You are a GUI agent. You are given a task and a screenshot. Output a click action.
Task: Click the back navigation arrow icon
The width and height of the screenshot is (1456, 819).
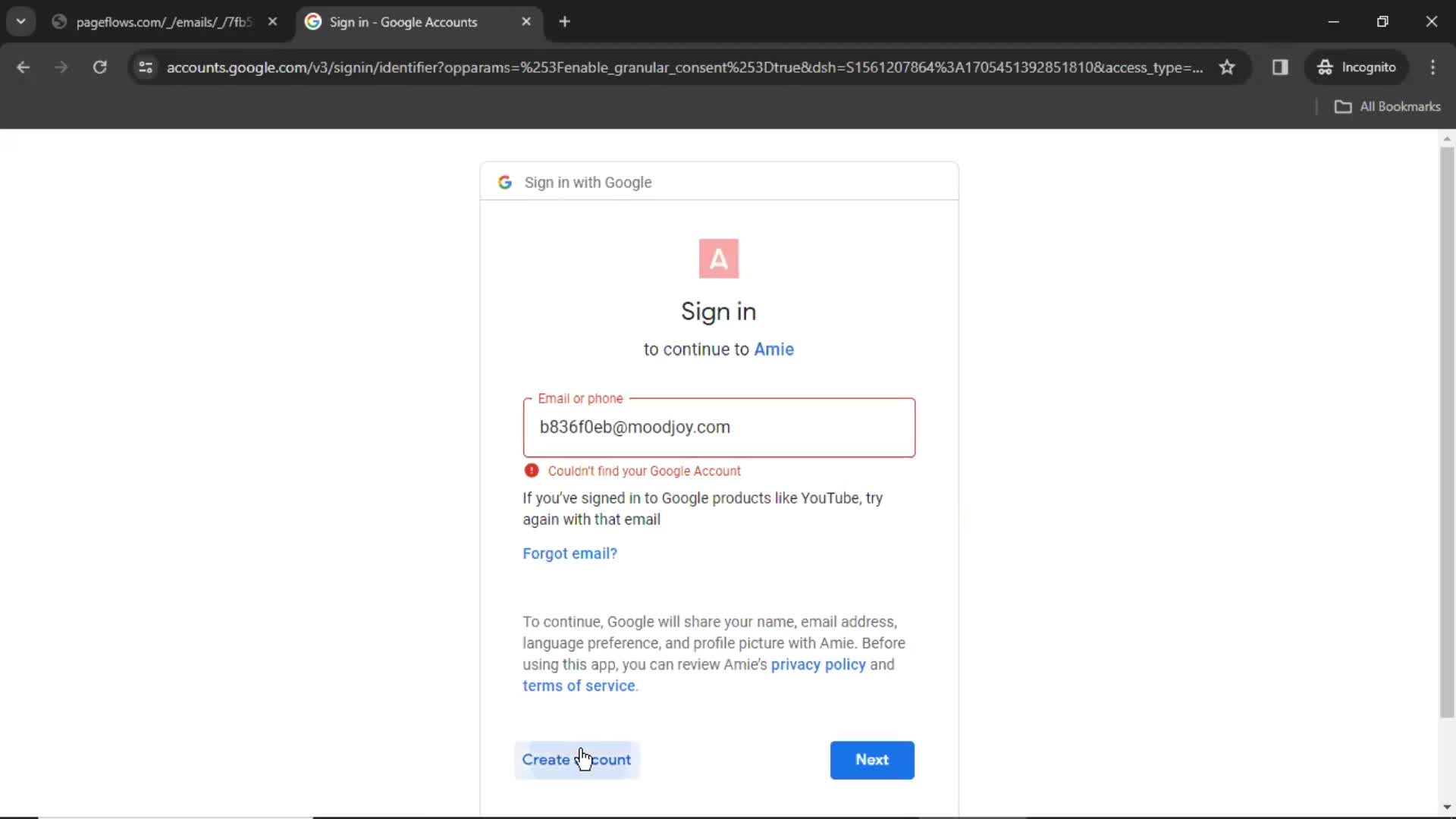(x=24, y=67)
